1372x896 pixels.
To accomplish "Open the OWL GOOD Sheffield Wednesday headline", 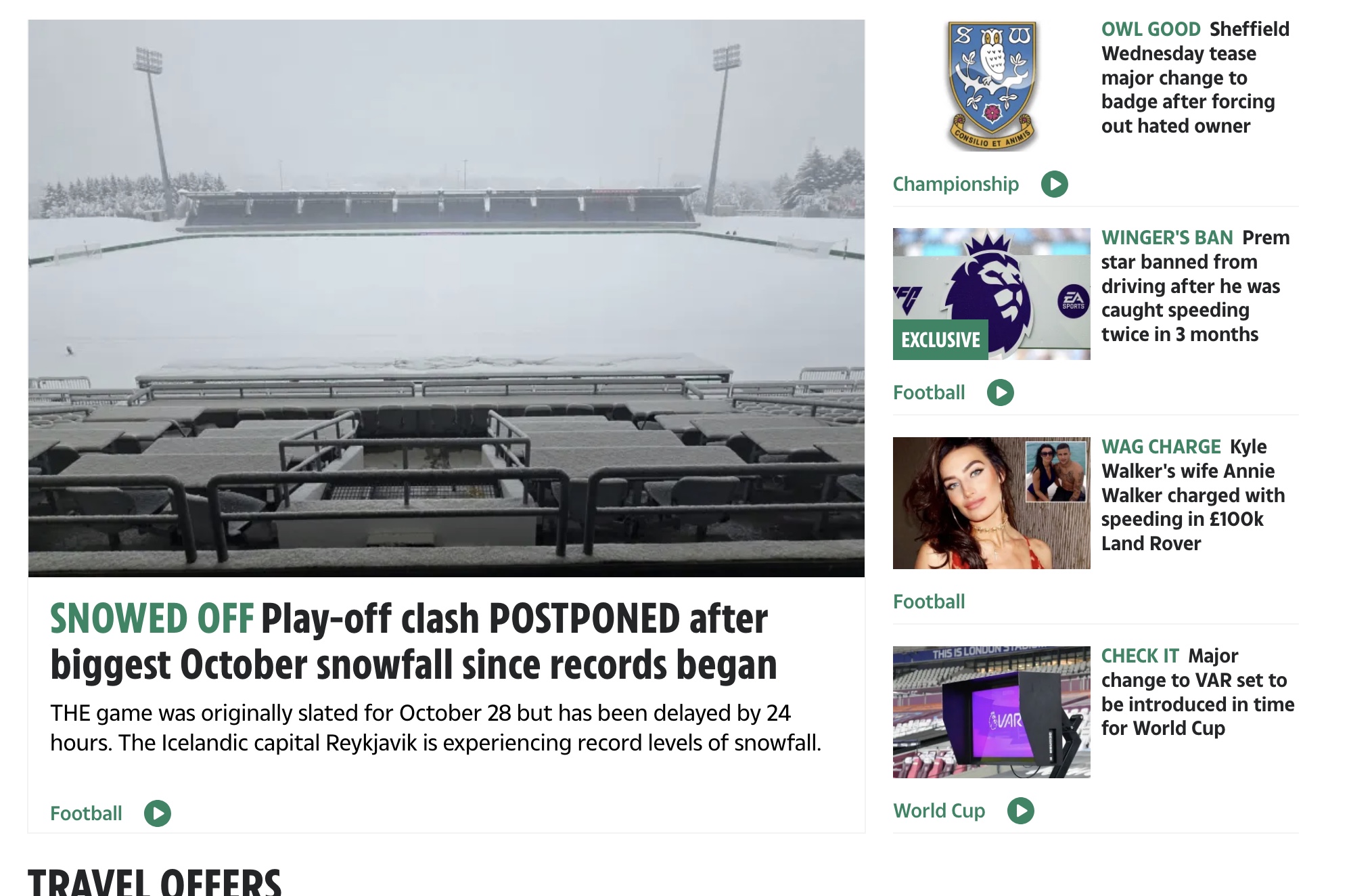I will 1195,77.
